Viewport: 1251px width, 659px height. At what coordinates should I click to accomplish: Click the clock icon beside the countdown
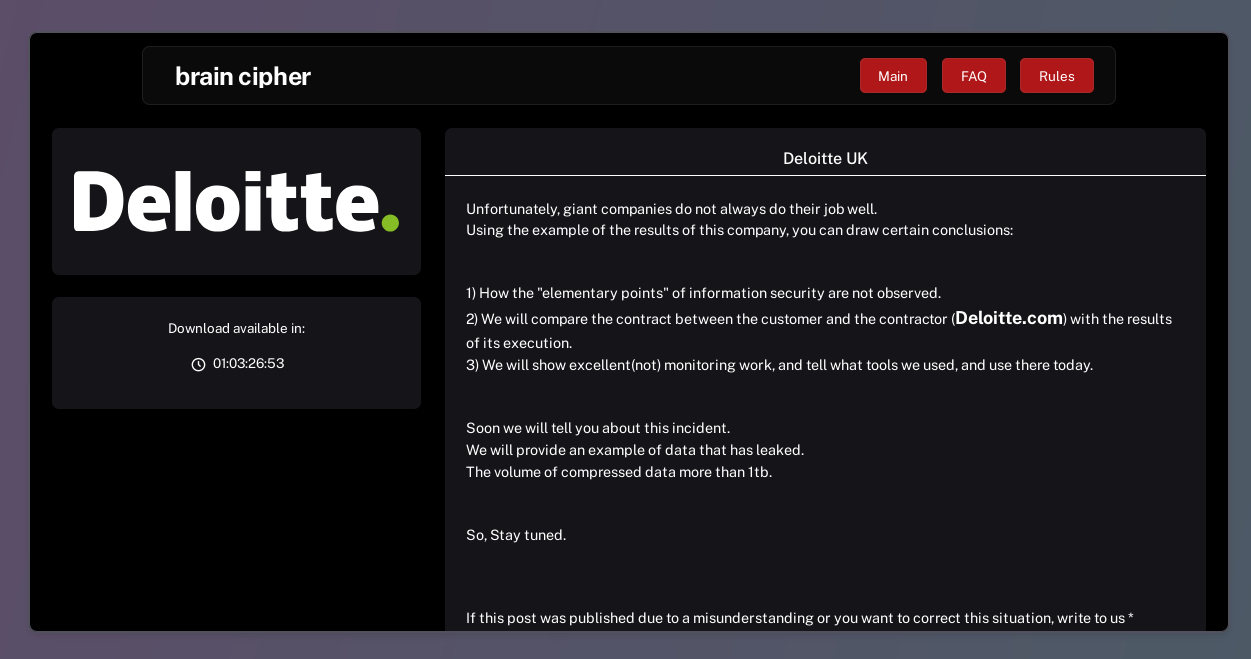point(198,364)
